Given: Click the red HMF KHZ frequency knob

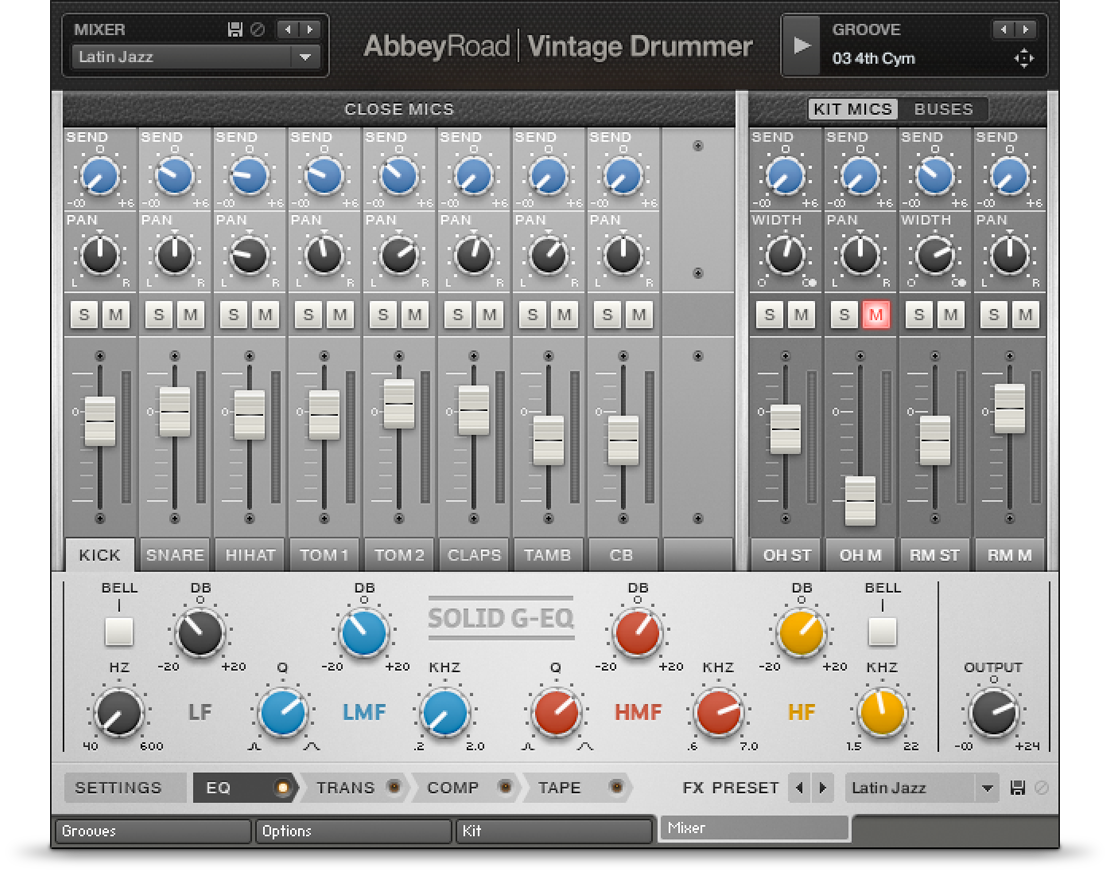Looking at the screenshot, I should tap(718, 712).
